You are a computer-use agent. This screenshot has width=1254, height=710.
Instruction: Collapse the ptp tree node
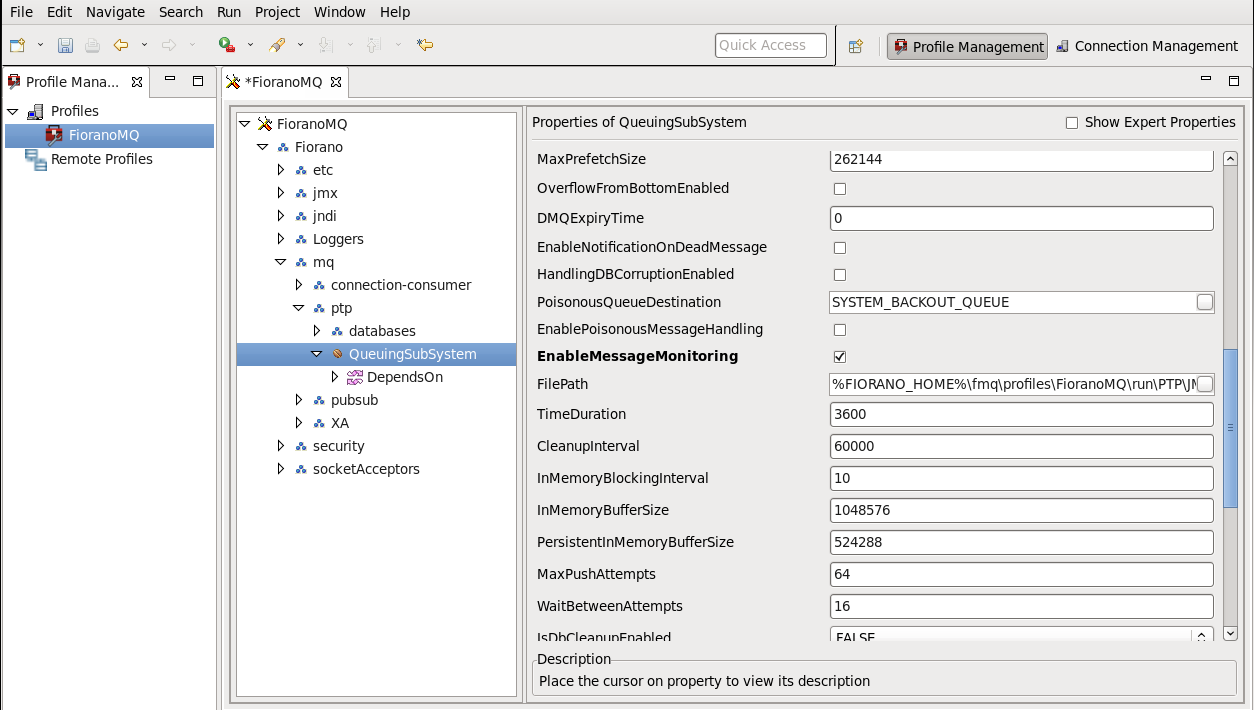tap(299, 308)
